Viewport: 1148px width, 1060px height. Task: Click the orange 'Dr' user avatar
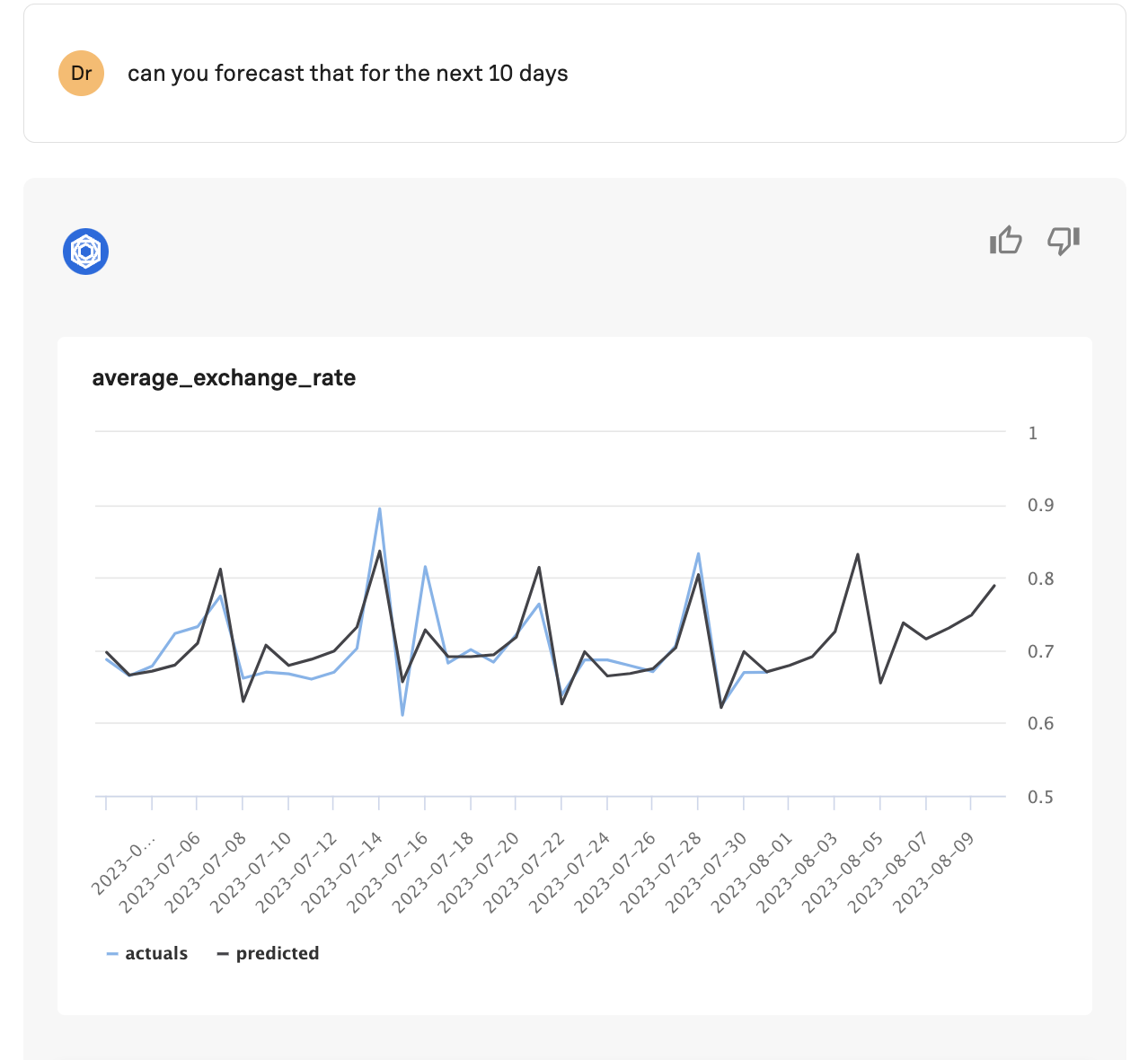(81, 73)
